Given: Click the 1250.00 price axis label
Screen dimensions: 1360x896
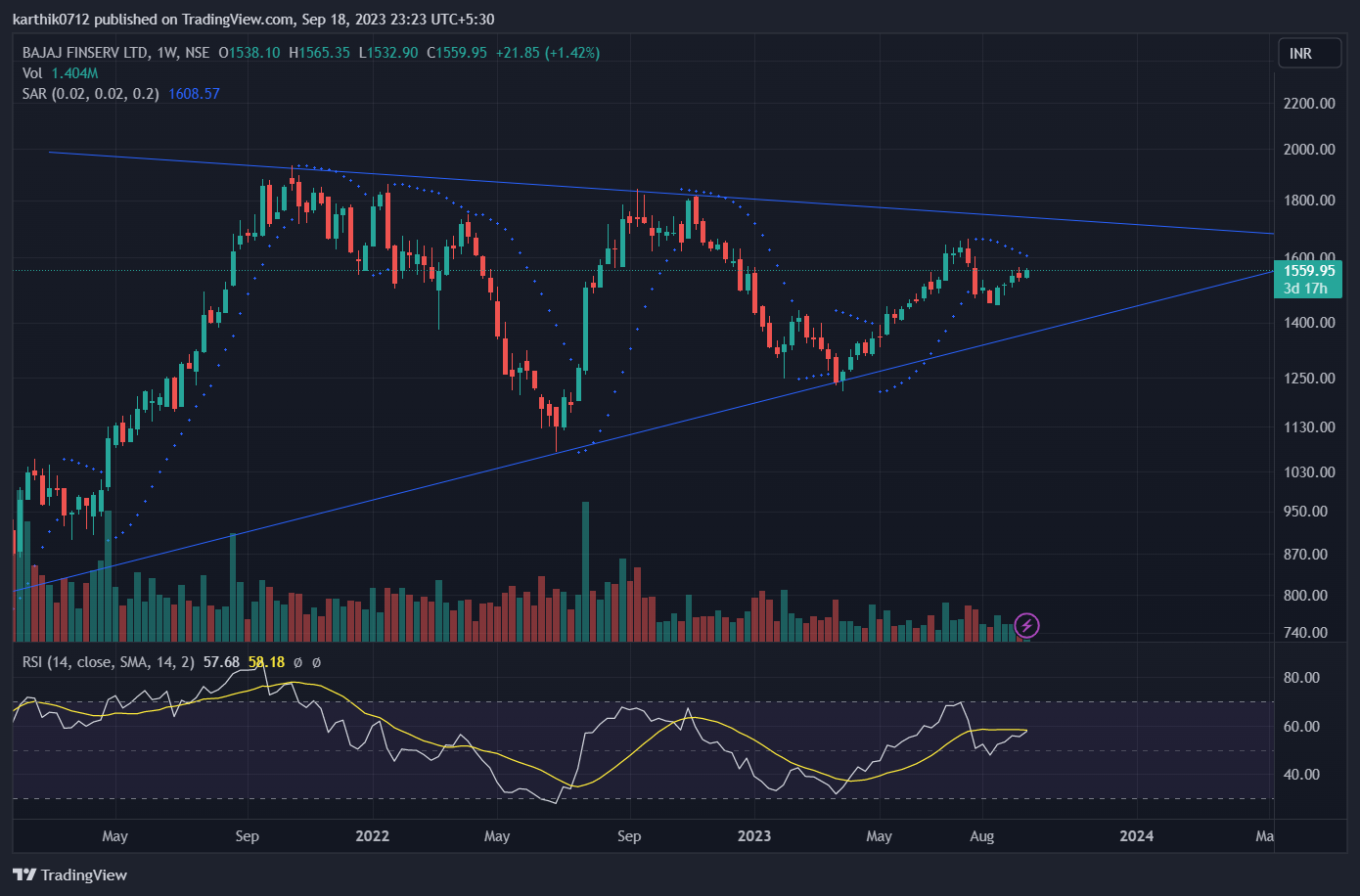Looking at the screenshot, I should click(1309, 378).
